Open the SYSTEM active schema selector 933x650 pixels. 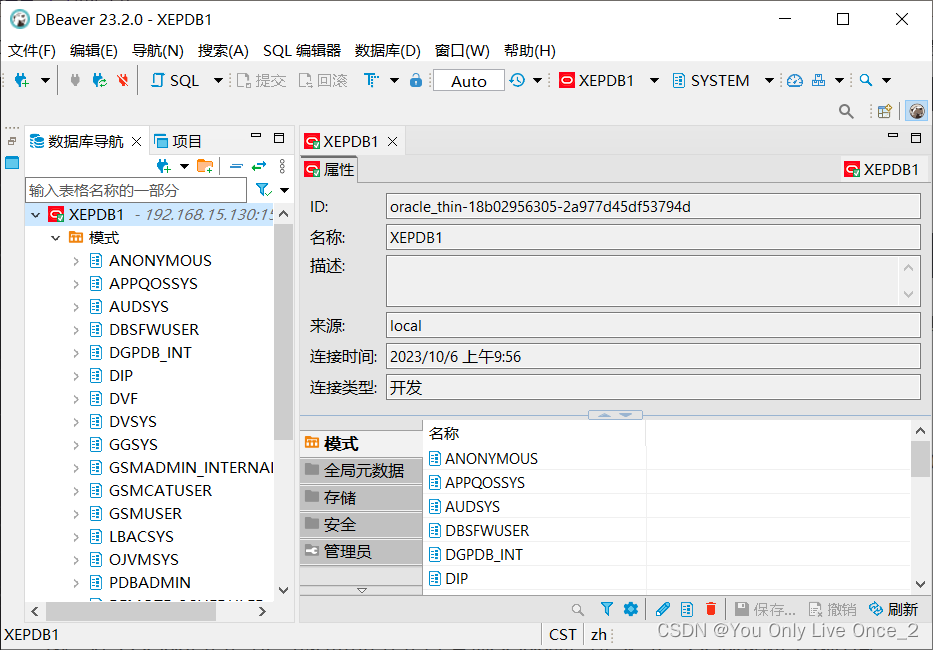[x=722, y=80]
